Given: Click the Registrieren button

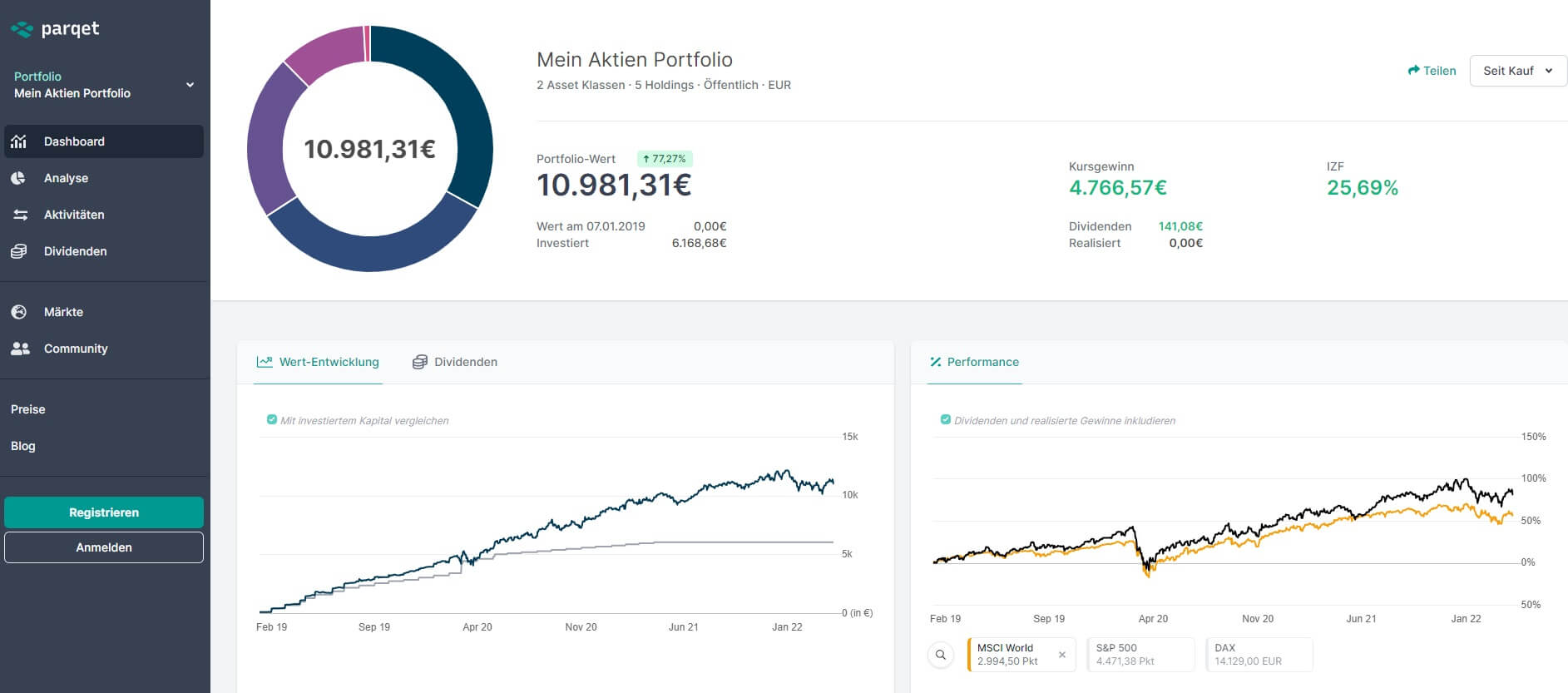Looking at the screenshot, I should (x=104, y=512).
